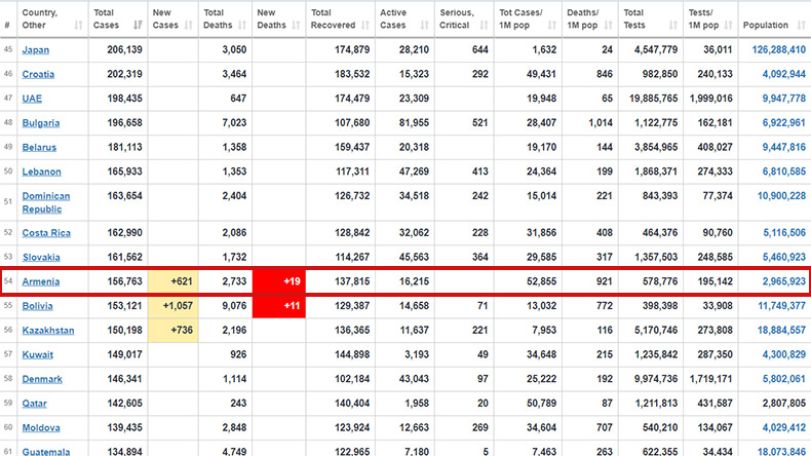Select Denmark total tests value 9,974,736
811x456 pixels.
656,378
